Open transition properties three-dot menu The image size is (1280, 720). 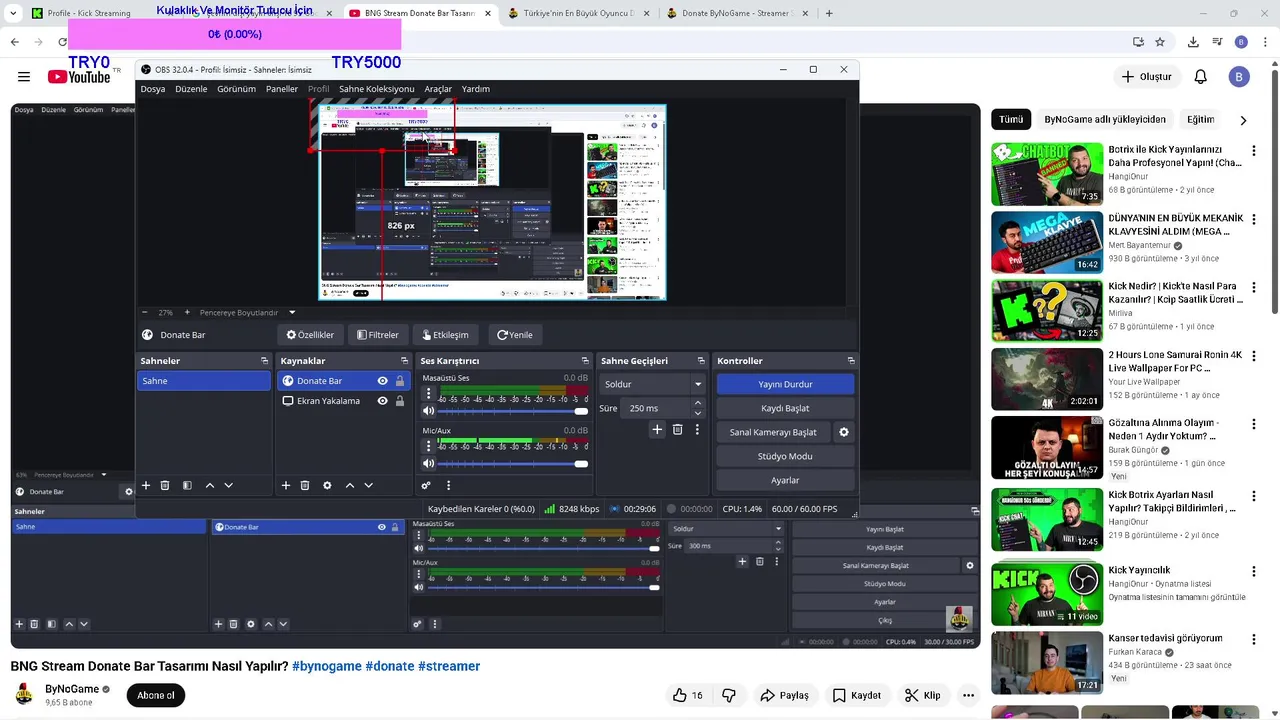point(697,429)
